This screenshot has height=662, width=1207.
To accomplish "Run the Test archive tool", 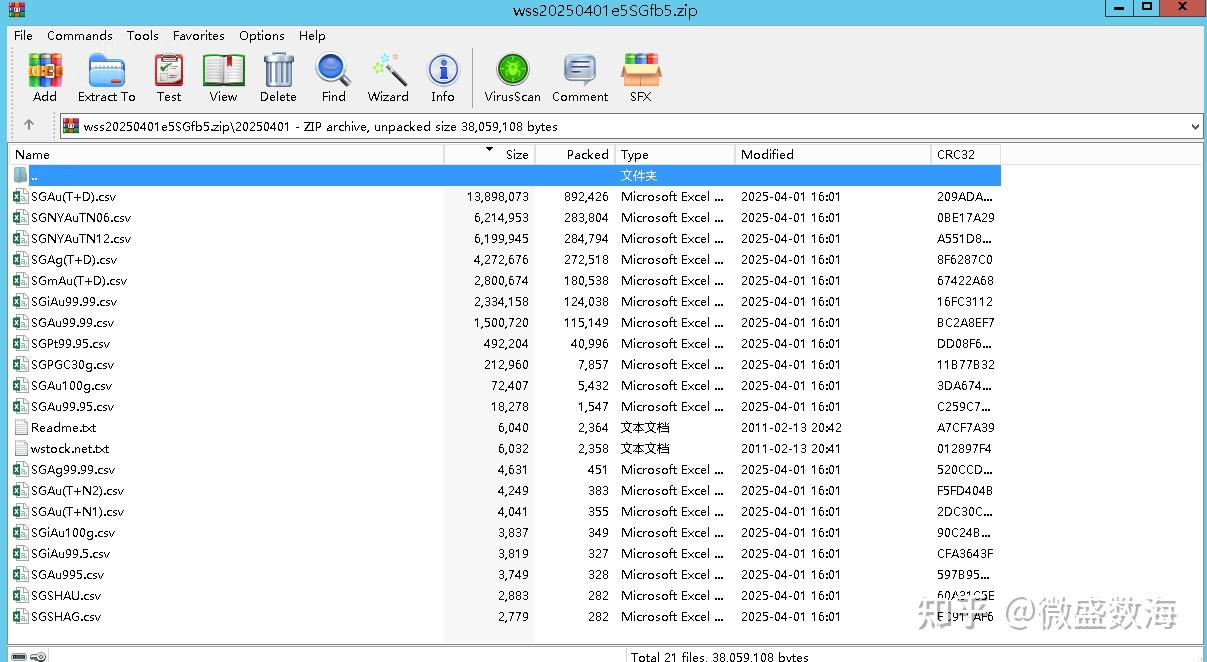I will [169, 77].
